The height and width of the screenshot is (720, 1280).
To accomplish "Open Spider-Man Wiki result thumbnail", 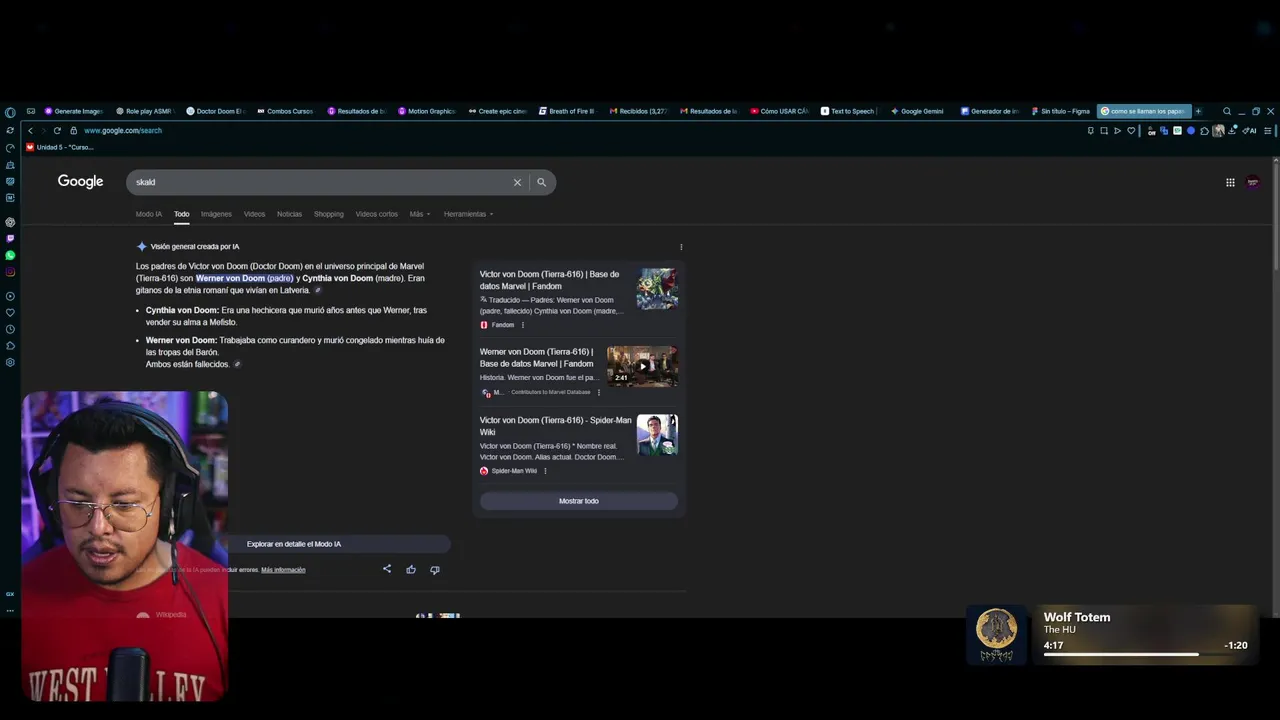I will [657, 435].
